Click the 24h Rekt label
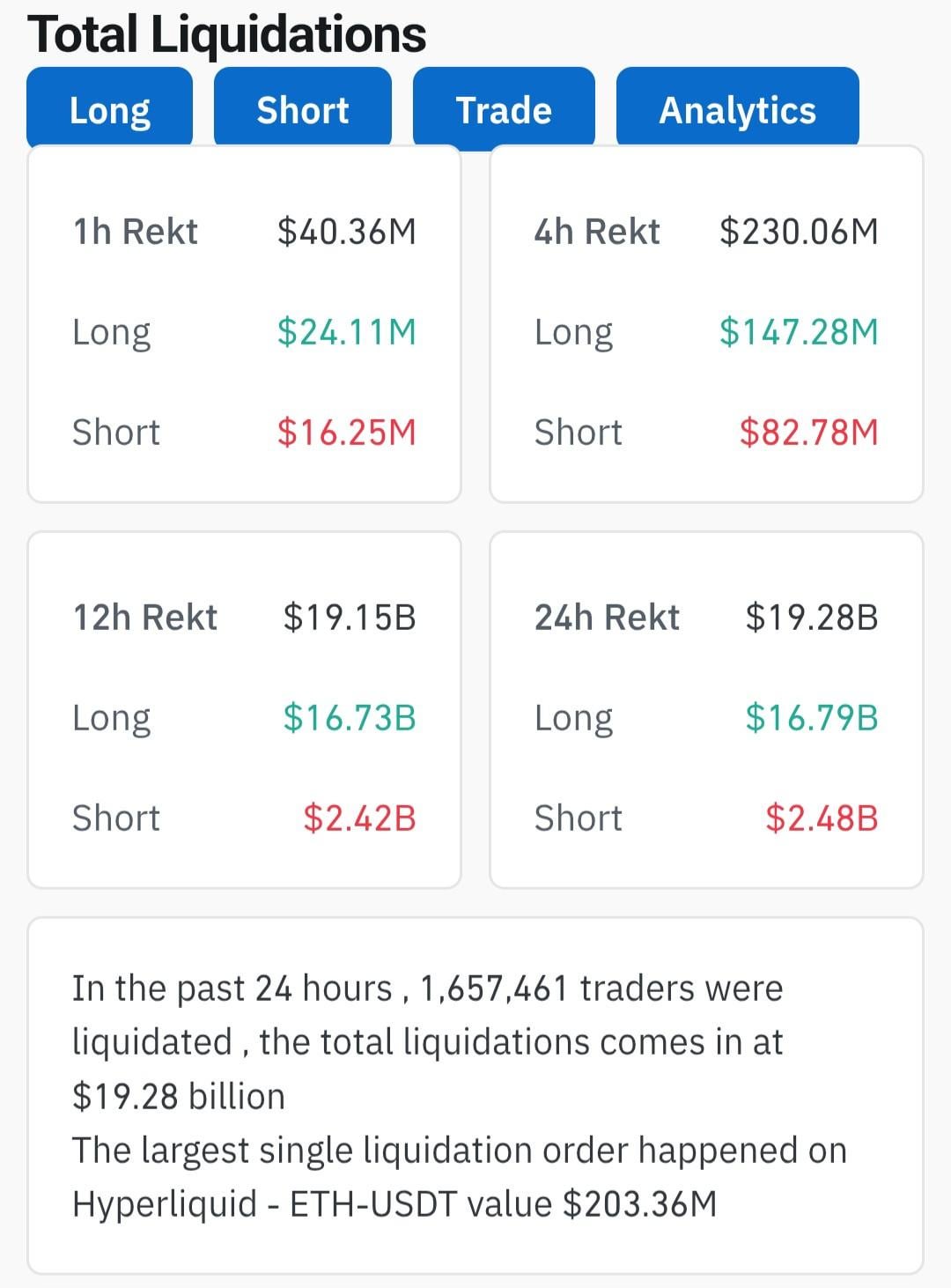Viewport: 951px width, 1288px height. pos(607,618)
